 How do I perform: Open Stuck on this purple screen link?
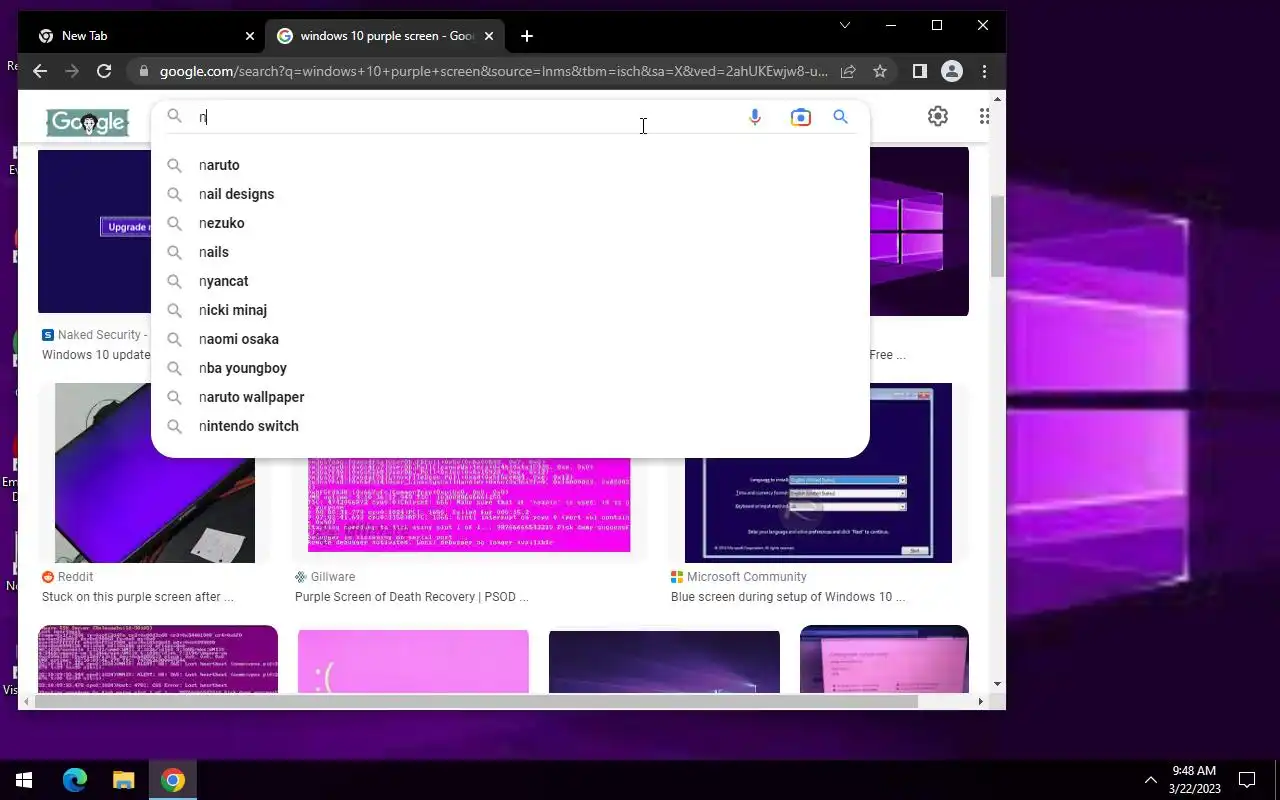[x=138, y=597]
